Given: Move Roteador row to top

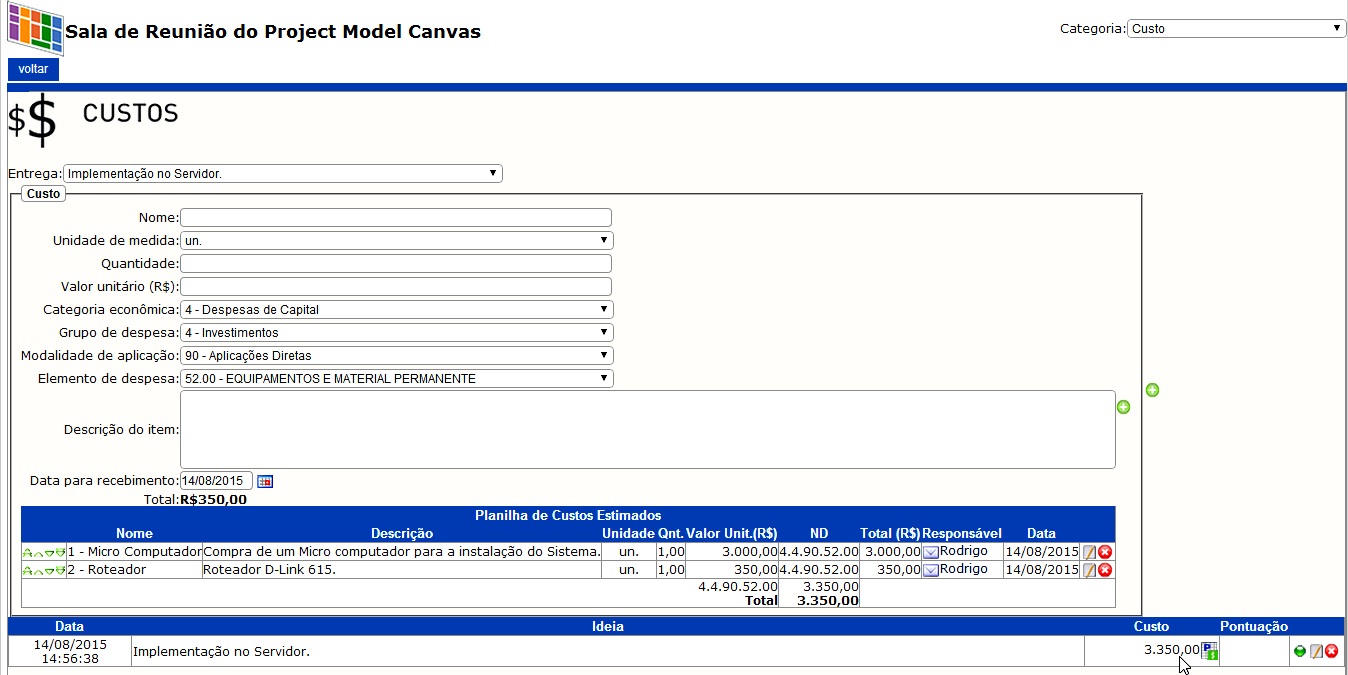Looking at the screenshot, I should [x=28, y=570].
